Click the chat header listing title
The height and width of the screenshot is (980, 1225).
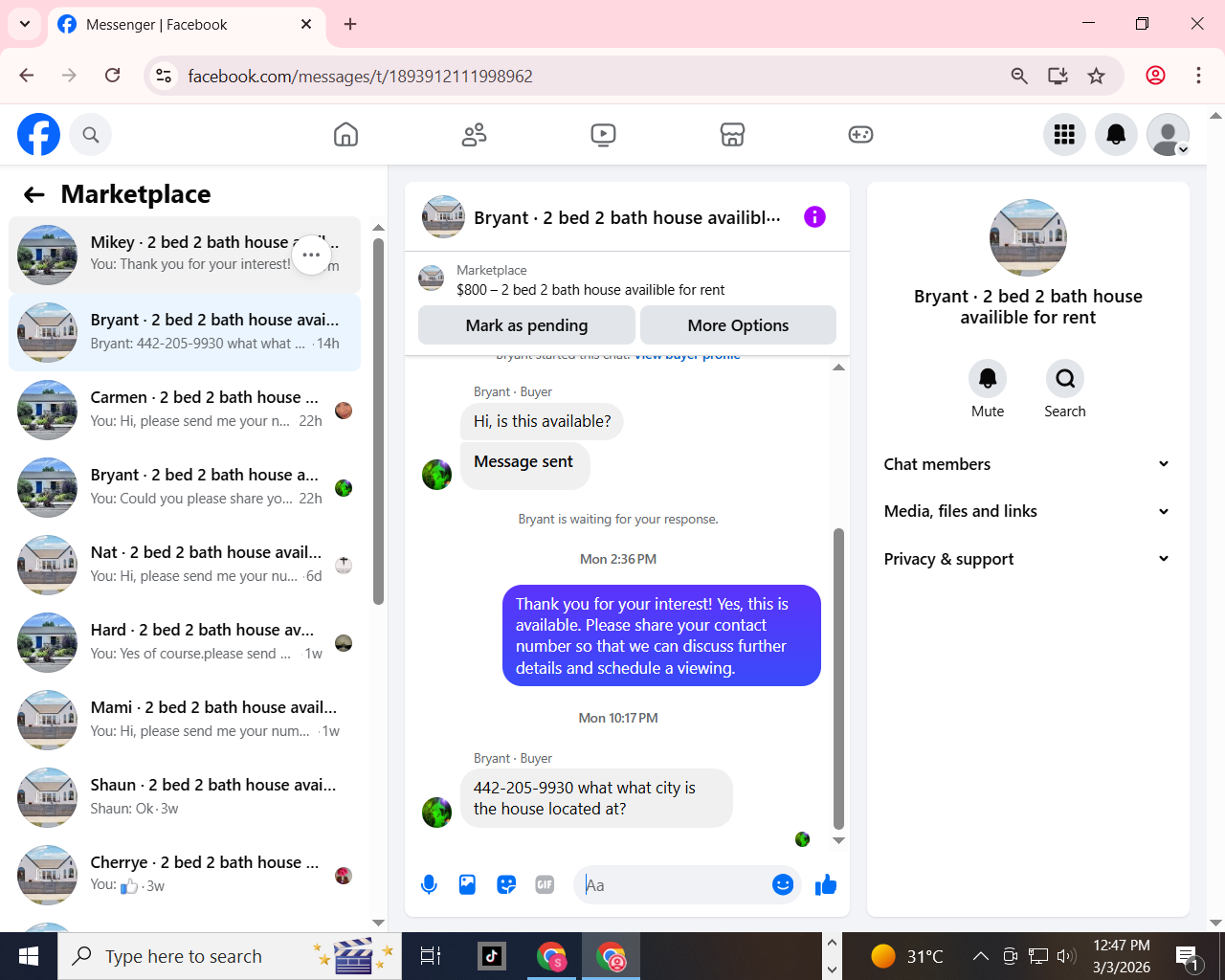627,218
